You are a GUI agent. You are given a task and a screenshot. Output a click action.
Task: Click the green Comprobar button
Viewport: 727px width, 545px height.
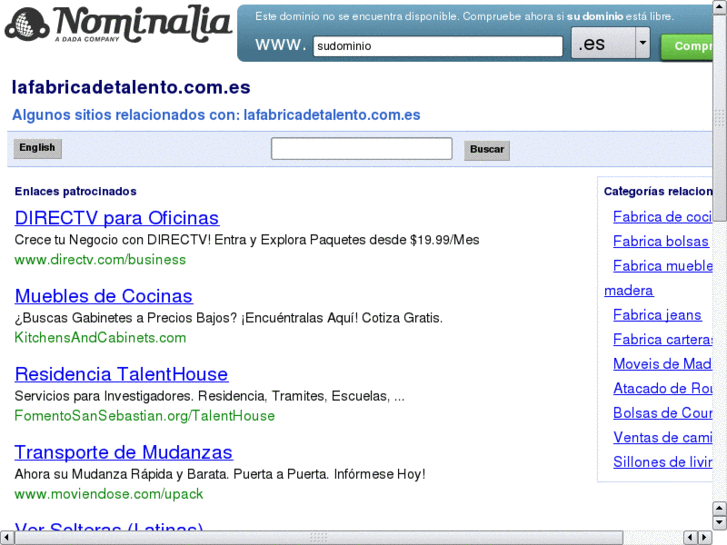(687, 46)
